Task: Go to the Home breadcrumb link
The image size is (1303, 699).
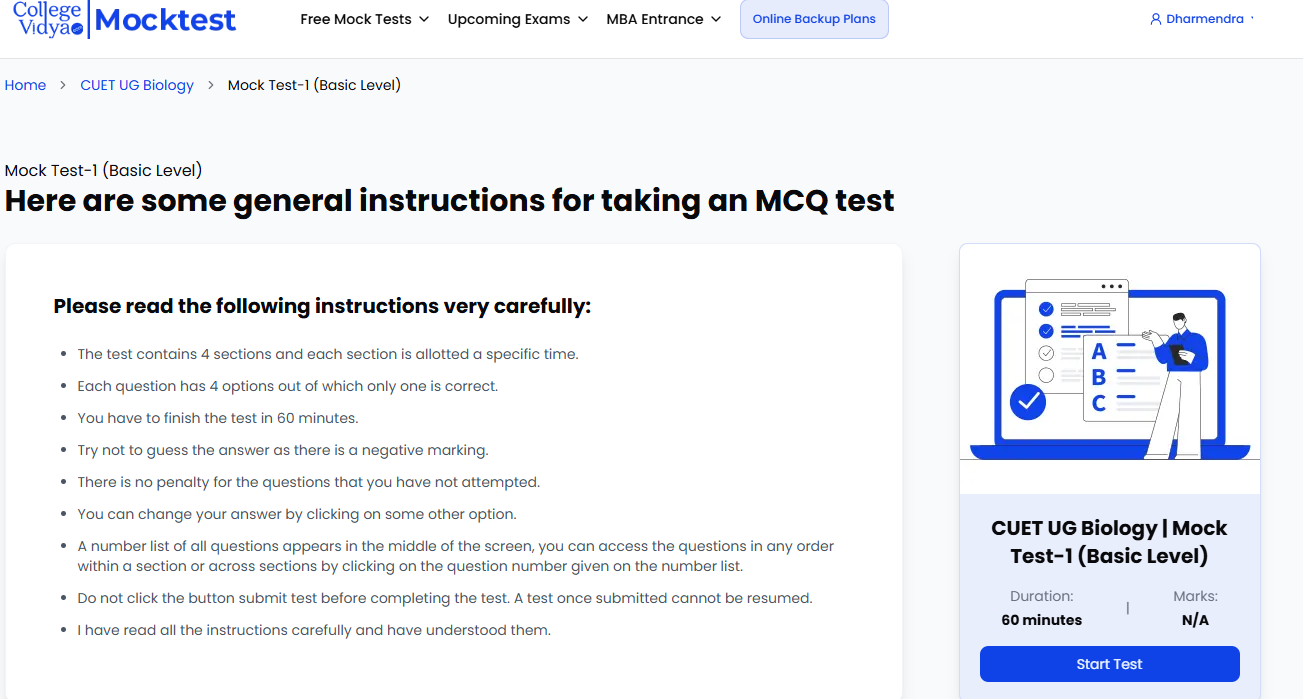Action: tap(25, 85)
